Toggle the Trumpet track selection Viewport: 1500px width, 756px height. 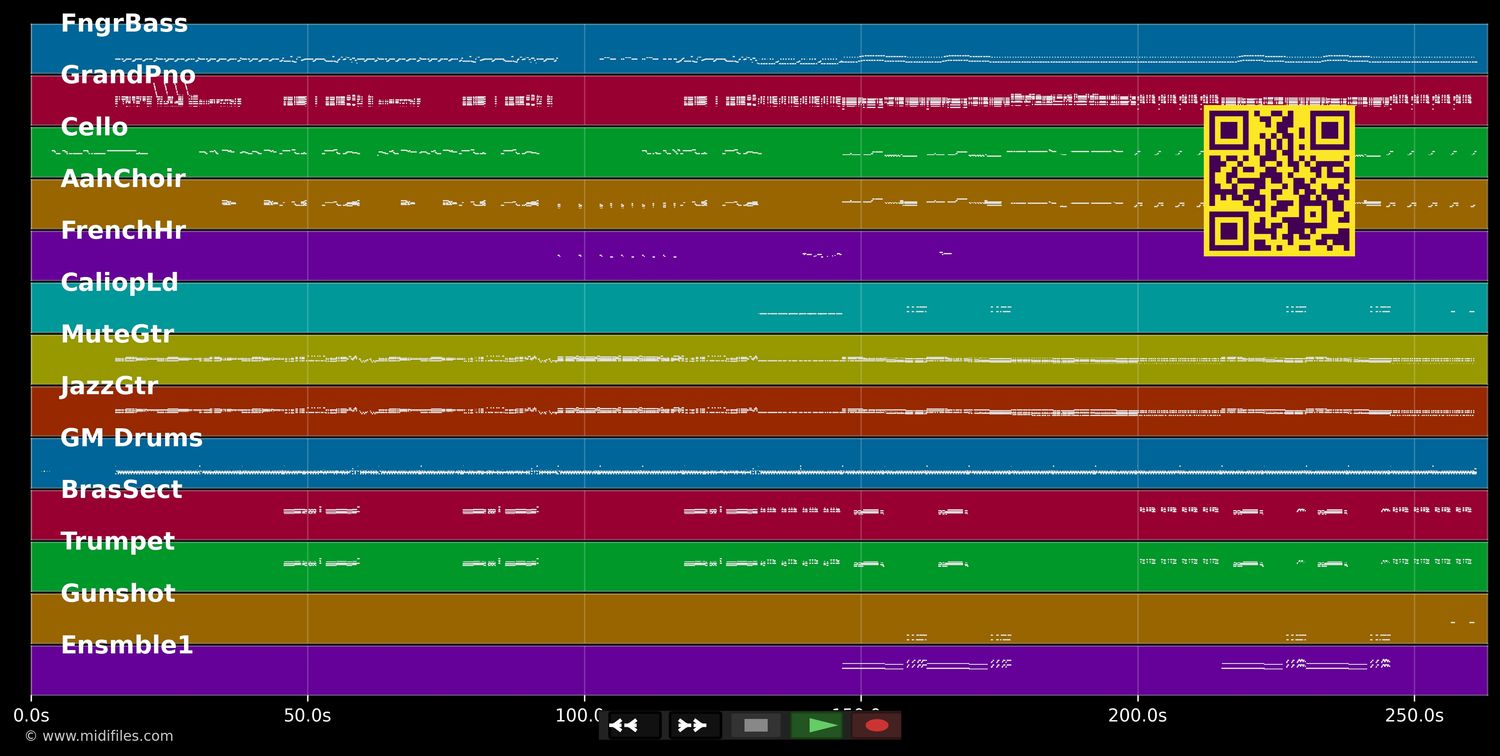(118, 541)
